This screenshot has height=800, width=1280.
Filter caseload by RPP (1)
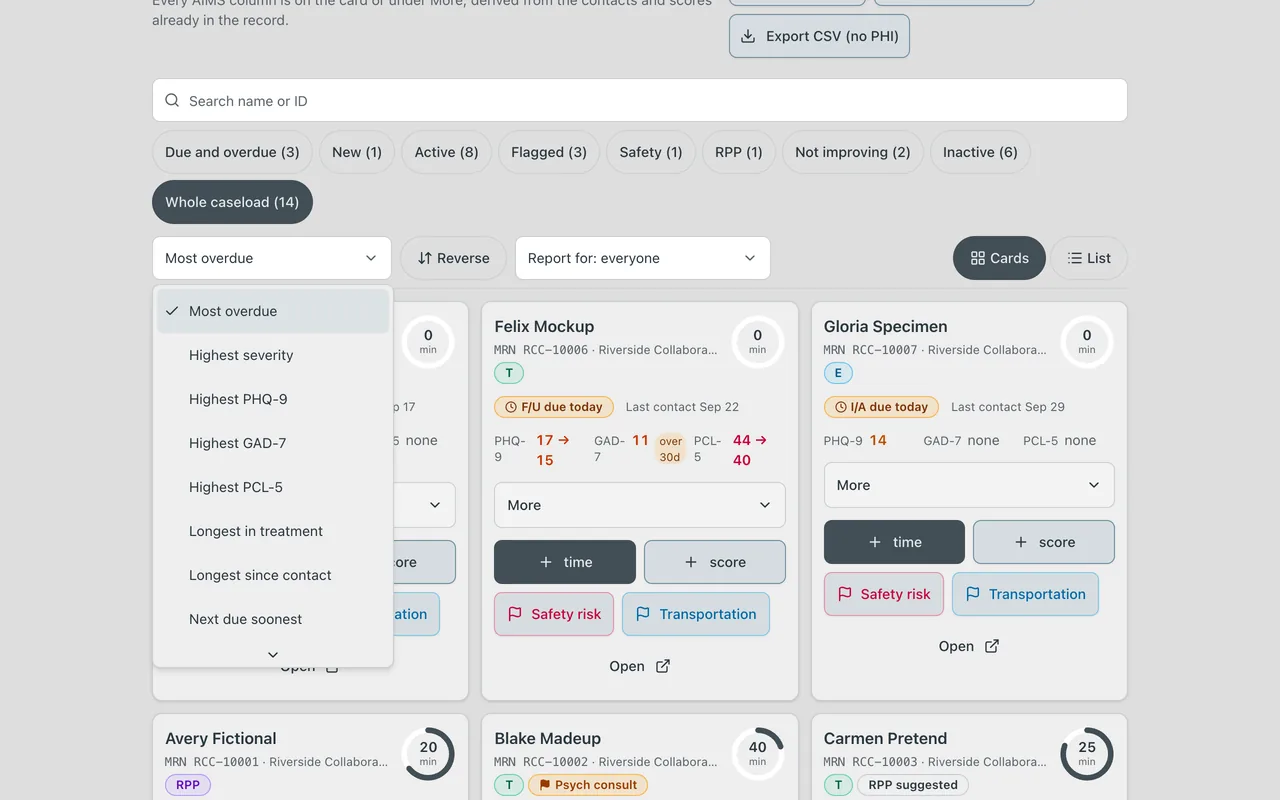(x=739, y=152)
